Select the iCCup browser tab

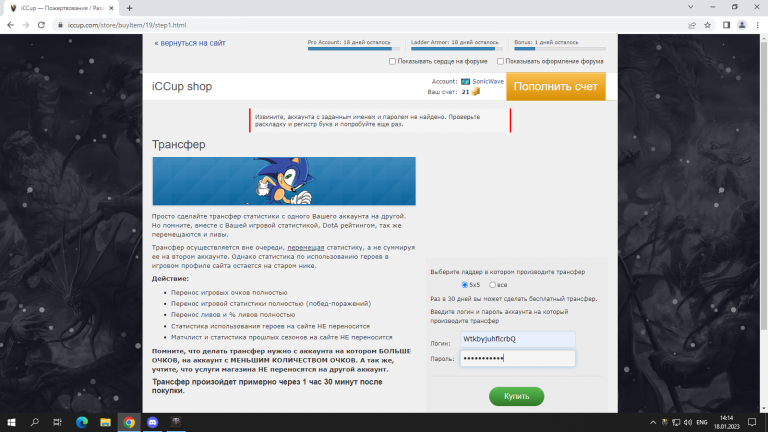59,8
